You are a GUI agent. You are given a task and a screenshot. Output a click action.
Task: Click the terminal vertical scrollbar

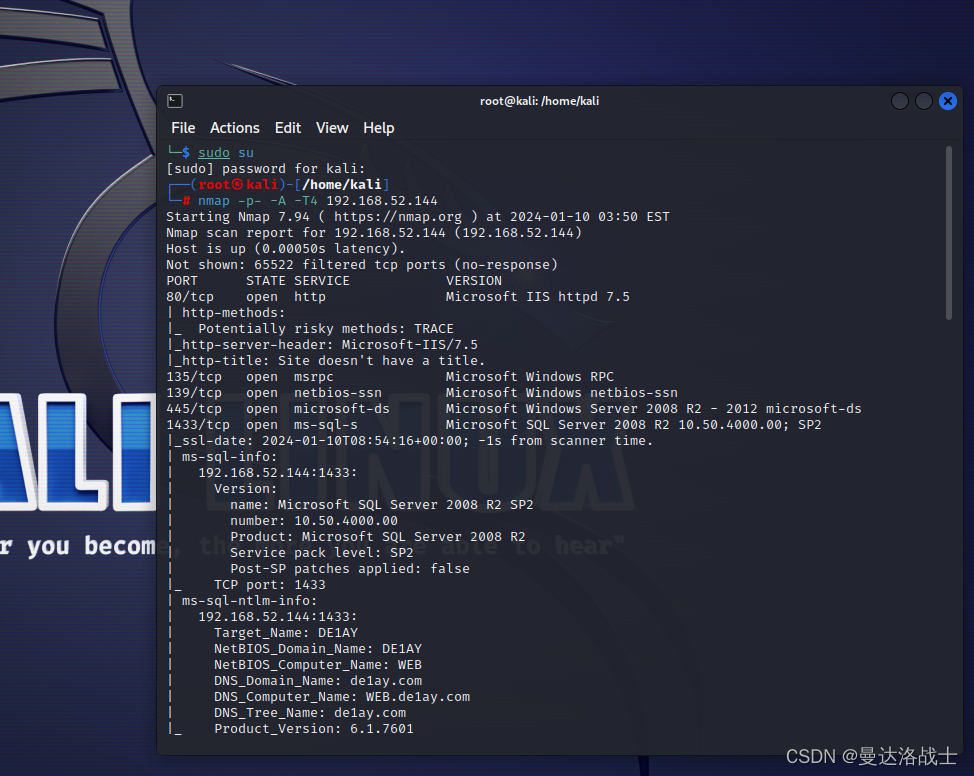pos(949,233)
